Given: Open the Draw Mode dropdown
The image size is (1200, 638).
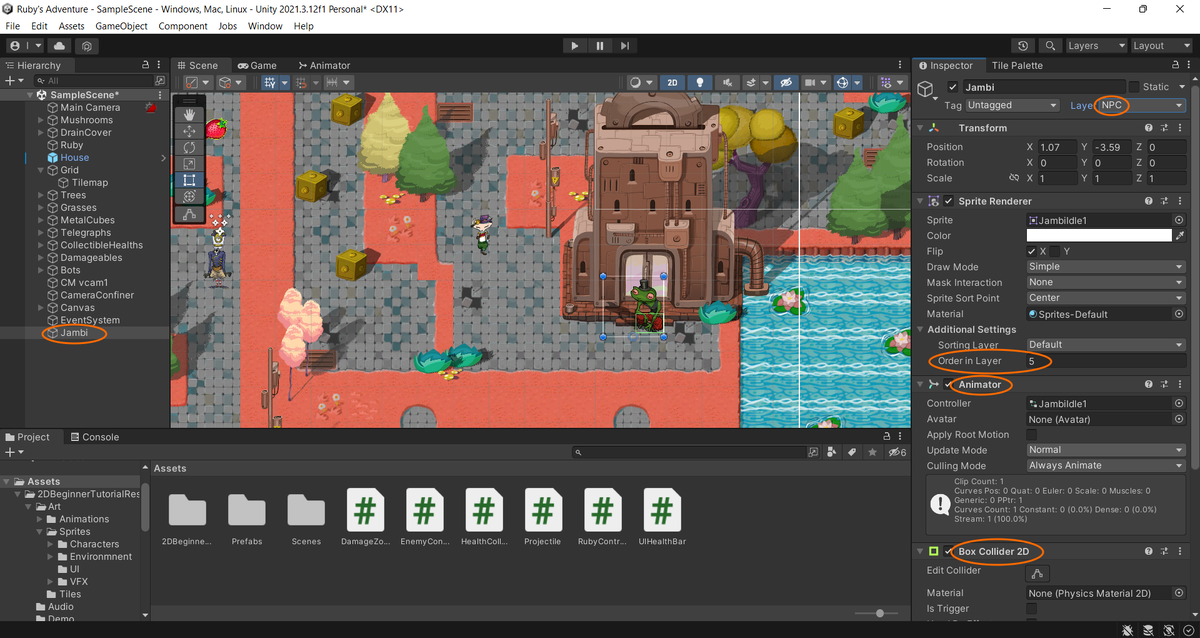Looking at the screenshot, I should point(1105,267).
